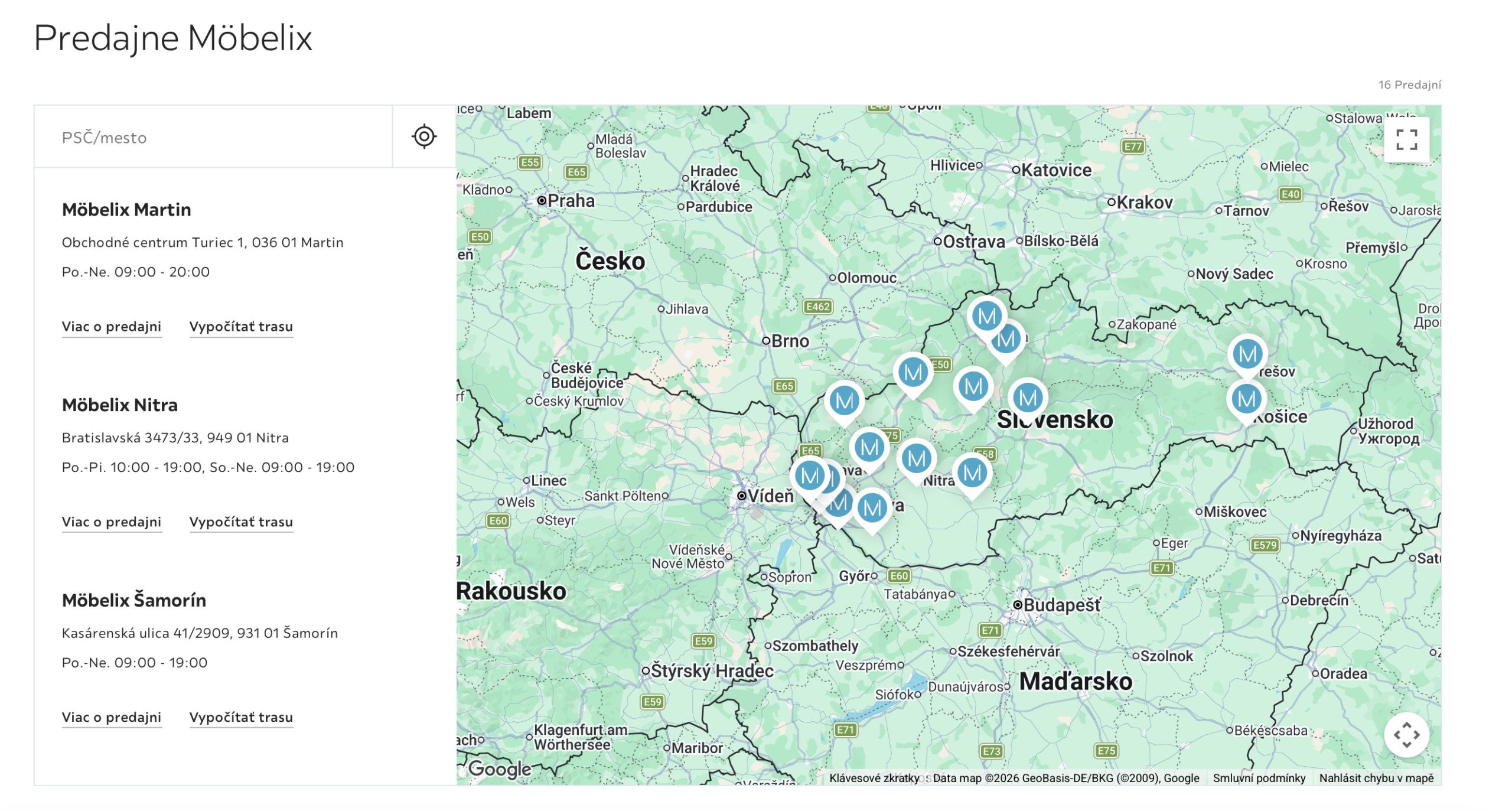Open Smluvní podmínky map link

[1259, 778]
